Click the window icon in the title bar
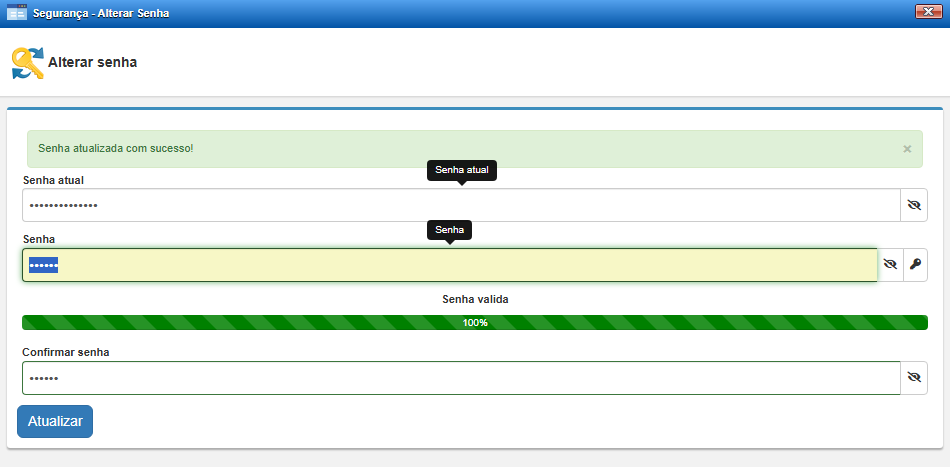Viewport: 950px width, 467px height. tap(17, 13)
